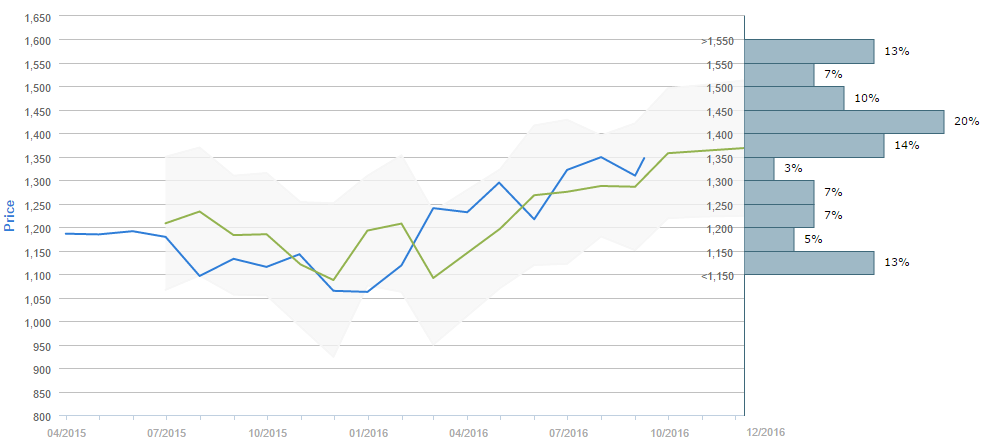Click the bottom 13% bar below 1,150
The height and width of the screenshot is (439, 990).
[809, 263]
